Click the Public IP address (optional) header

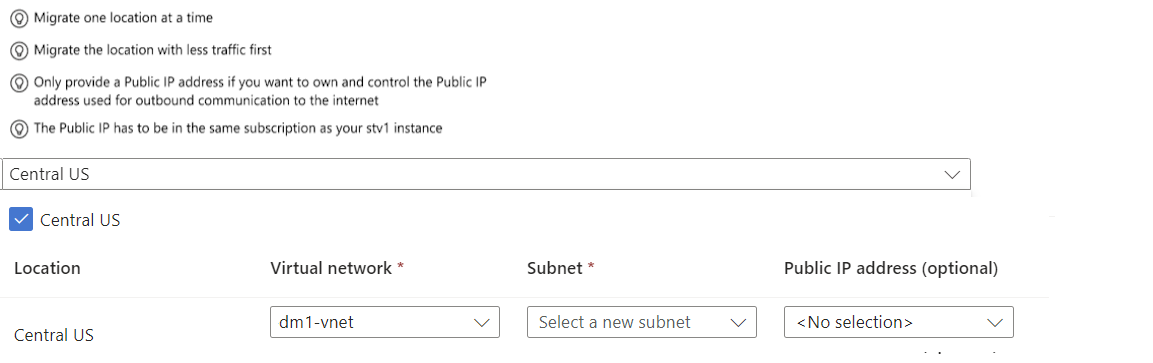[x=891, y=269]
